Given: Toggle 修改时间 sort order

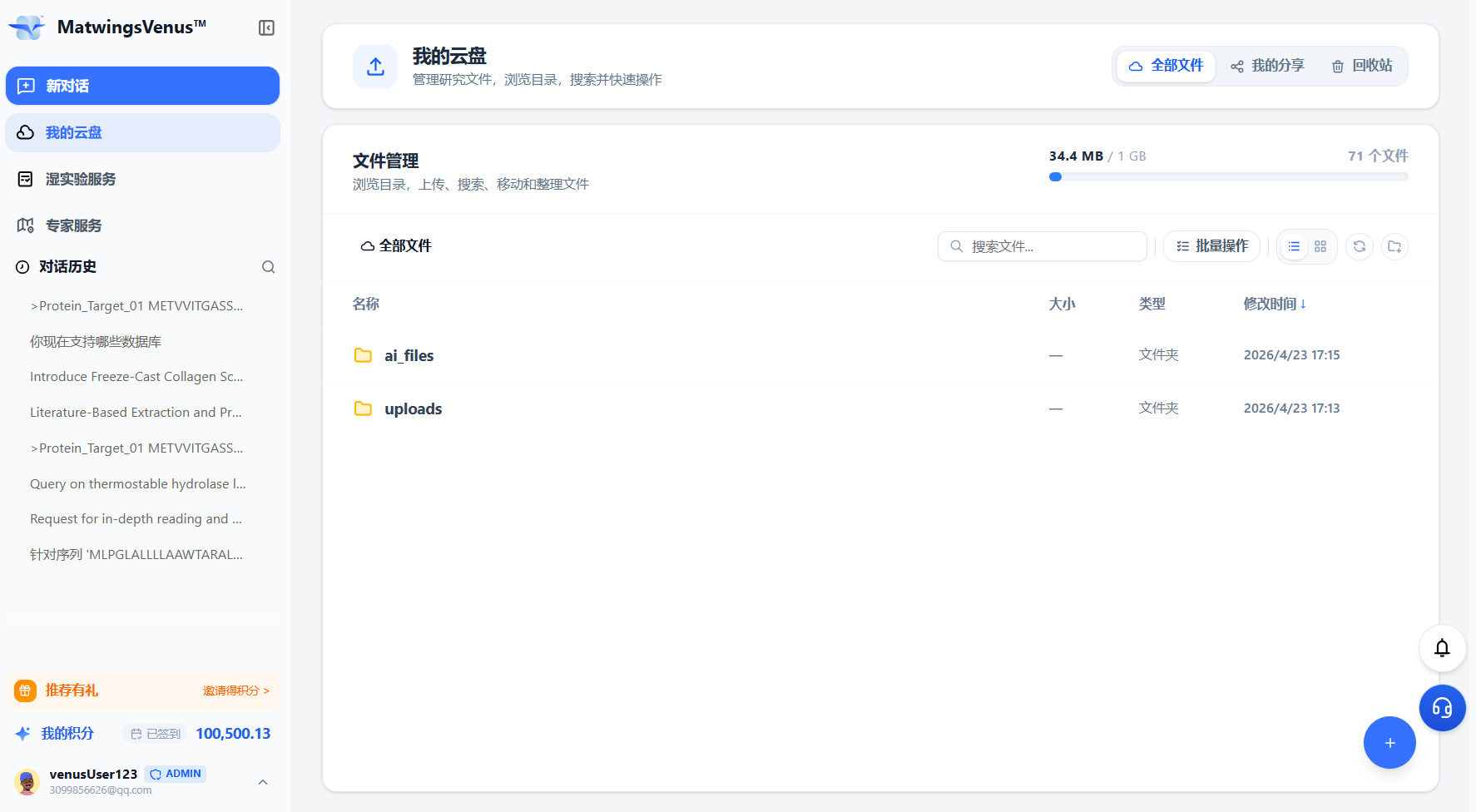Looking at the screenshot, I should coord(1275,304).
